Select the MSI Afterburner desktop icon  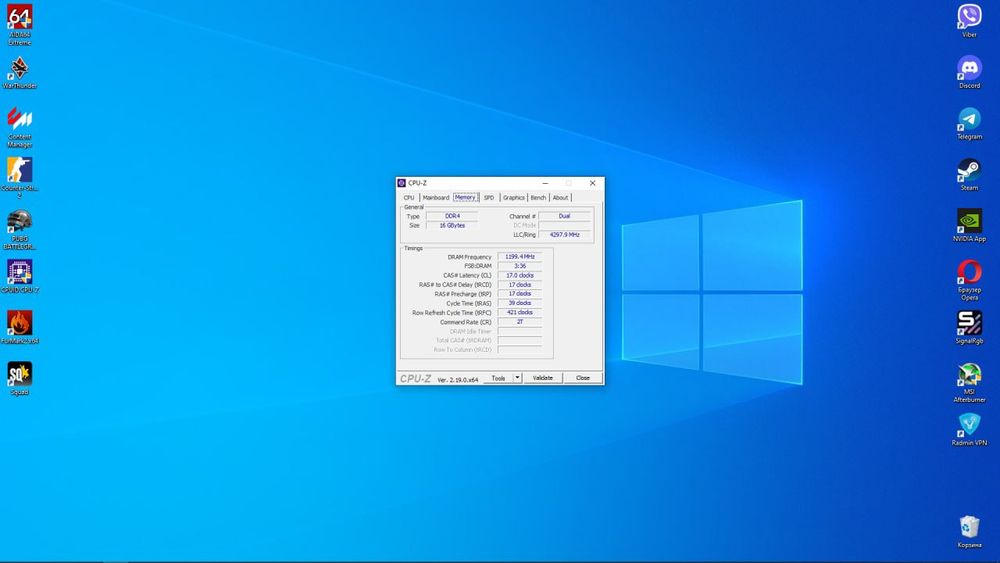(x=969, y=382)
